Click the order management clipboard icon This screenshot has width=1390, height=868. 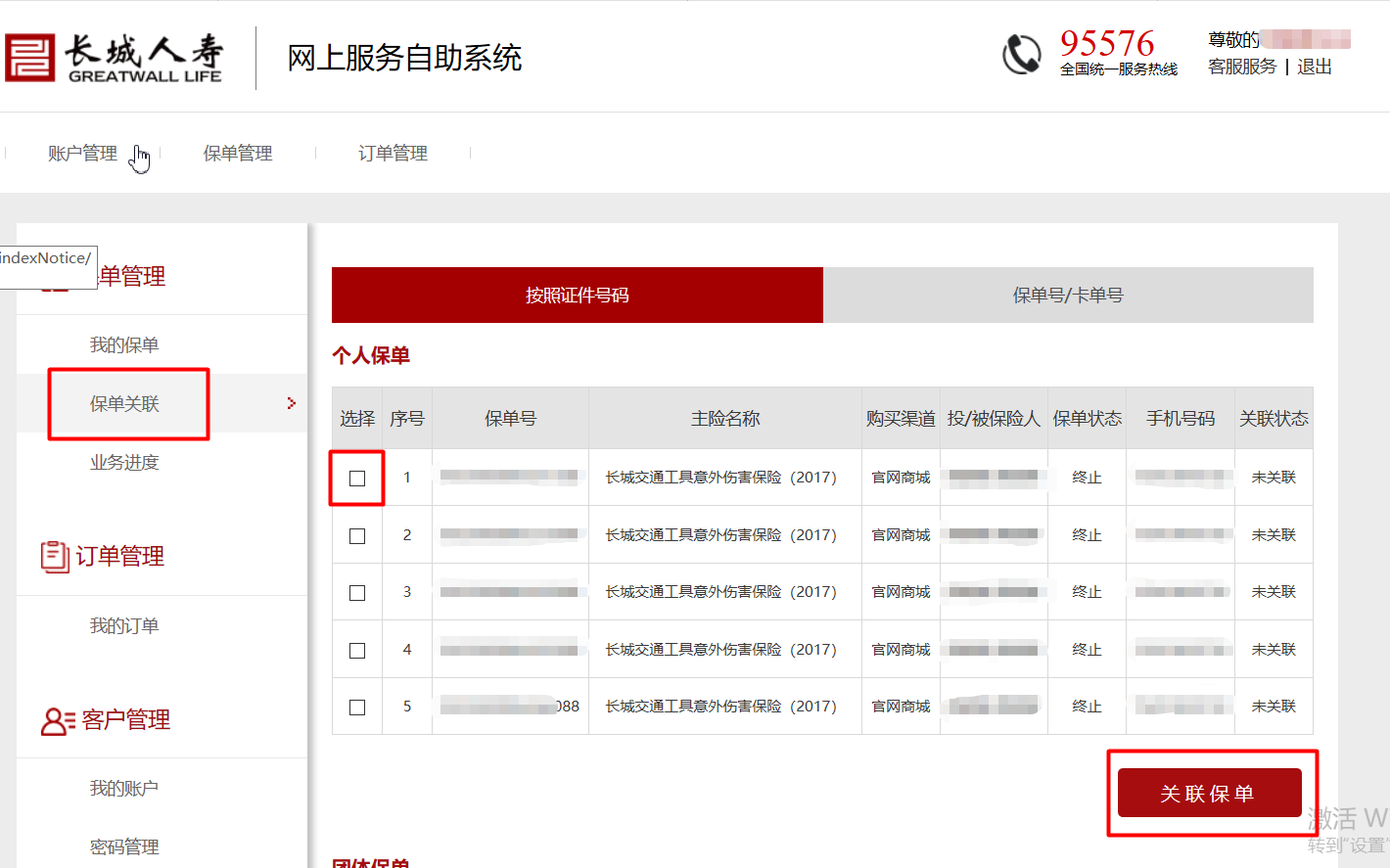(x=54, y=556)
